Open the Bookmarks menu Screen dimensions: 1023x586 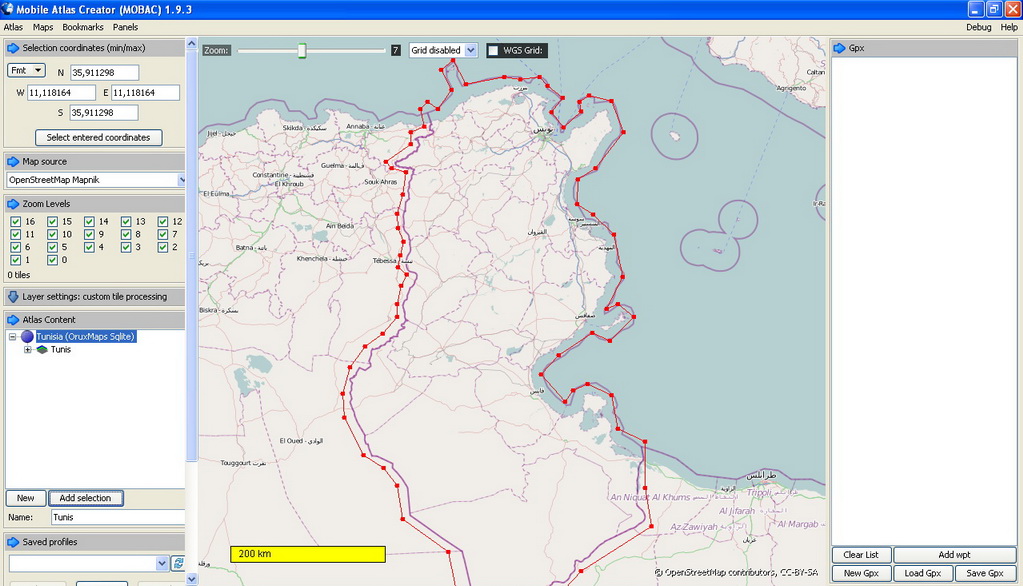pos(82,27)
